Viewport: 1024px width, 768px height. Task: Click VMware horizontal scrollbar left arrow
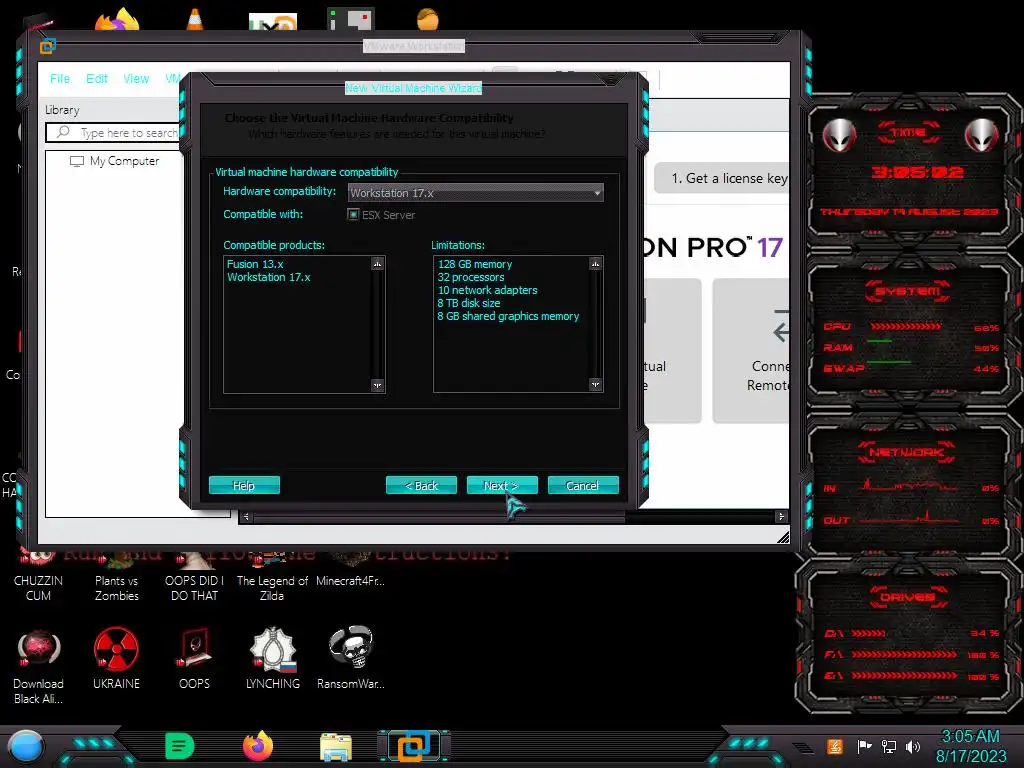coord(246,517)
